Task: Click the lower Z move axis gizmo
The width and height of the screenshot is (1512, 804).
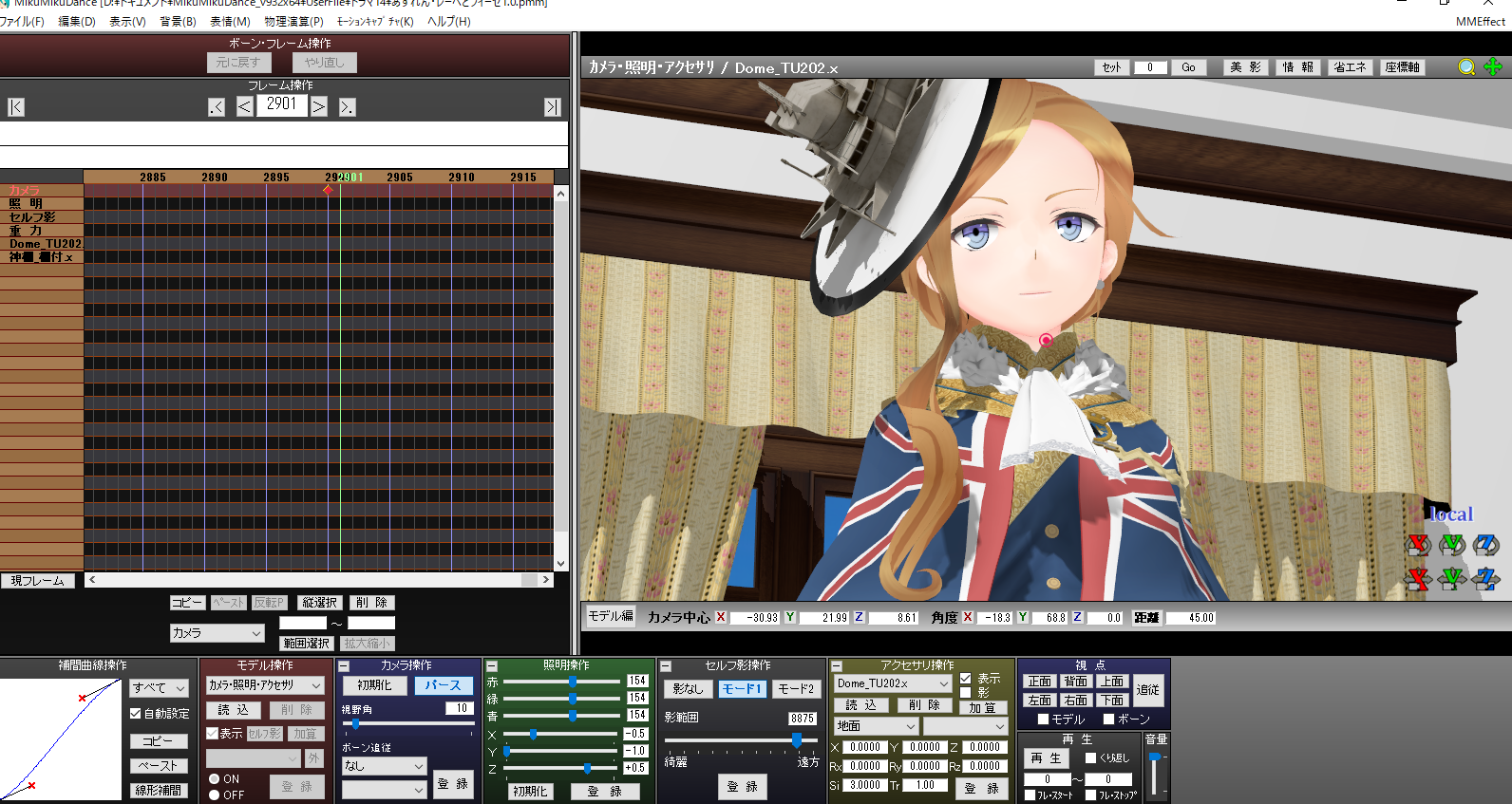Action: (x=1486, y=579)
